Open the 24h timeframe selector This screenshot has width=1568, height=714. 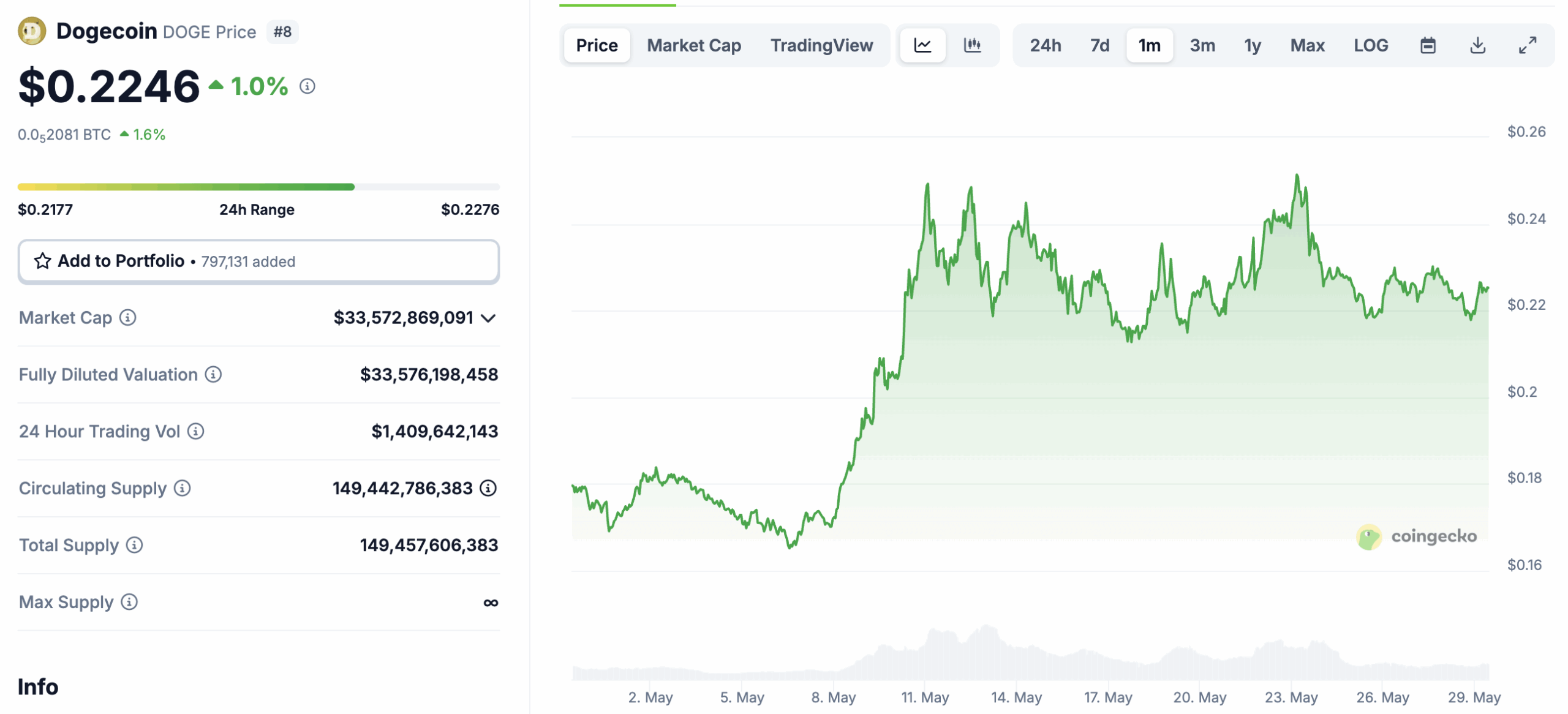point(1047,45)
